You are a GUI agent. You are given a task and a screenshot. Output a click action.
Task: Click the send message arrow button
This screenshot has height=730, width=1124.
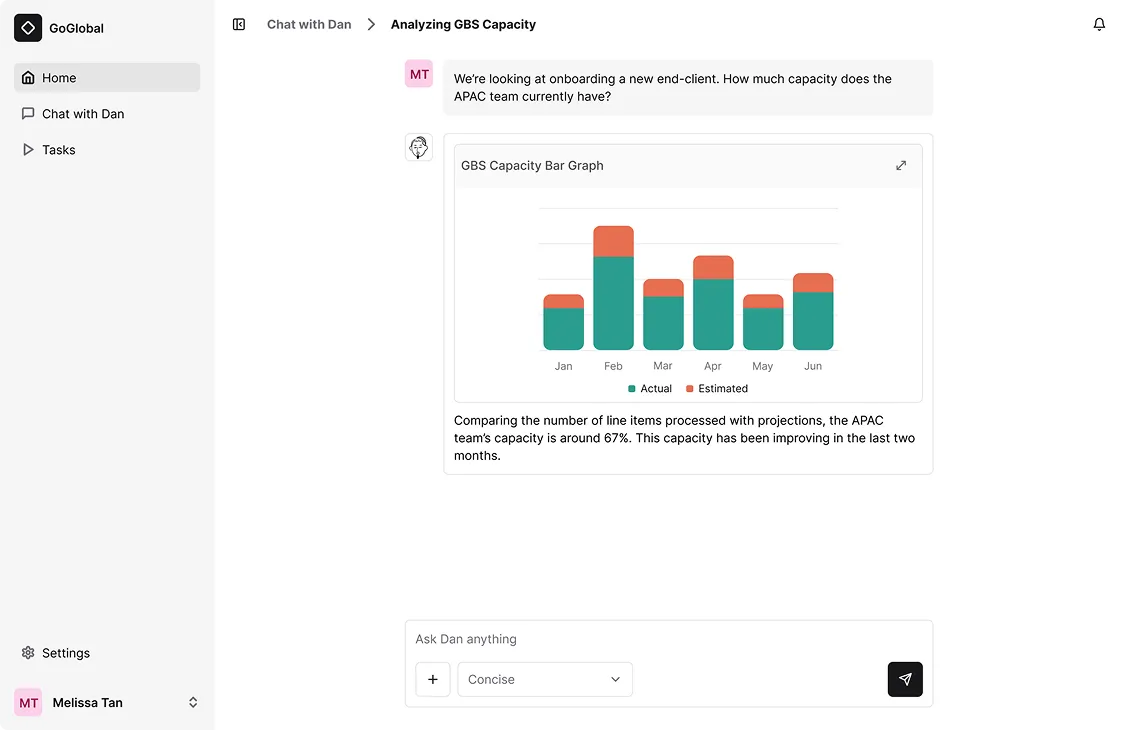point(904,679)
